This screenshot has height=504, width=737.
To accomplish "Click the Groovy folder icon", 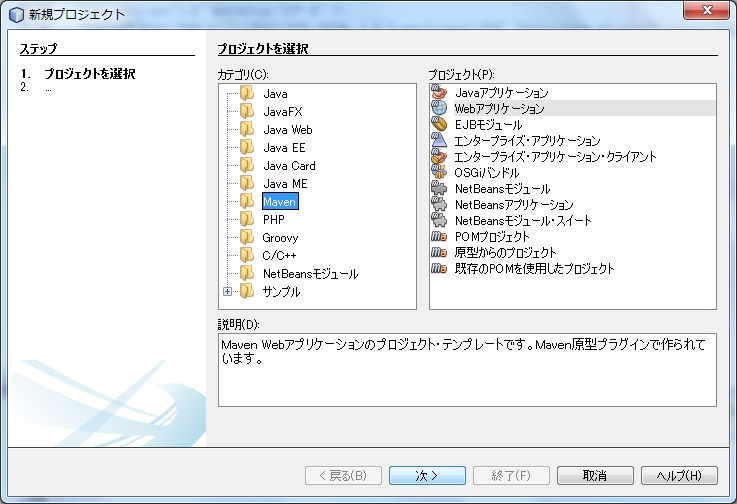I will point(247,237).
